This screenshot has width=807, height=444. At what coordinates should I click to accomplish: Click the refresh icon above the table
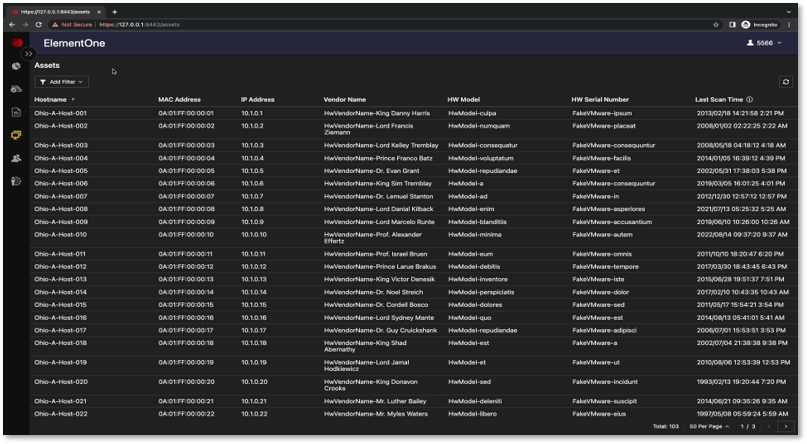(785, 82)
